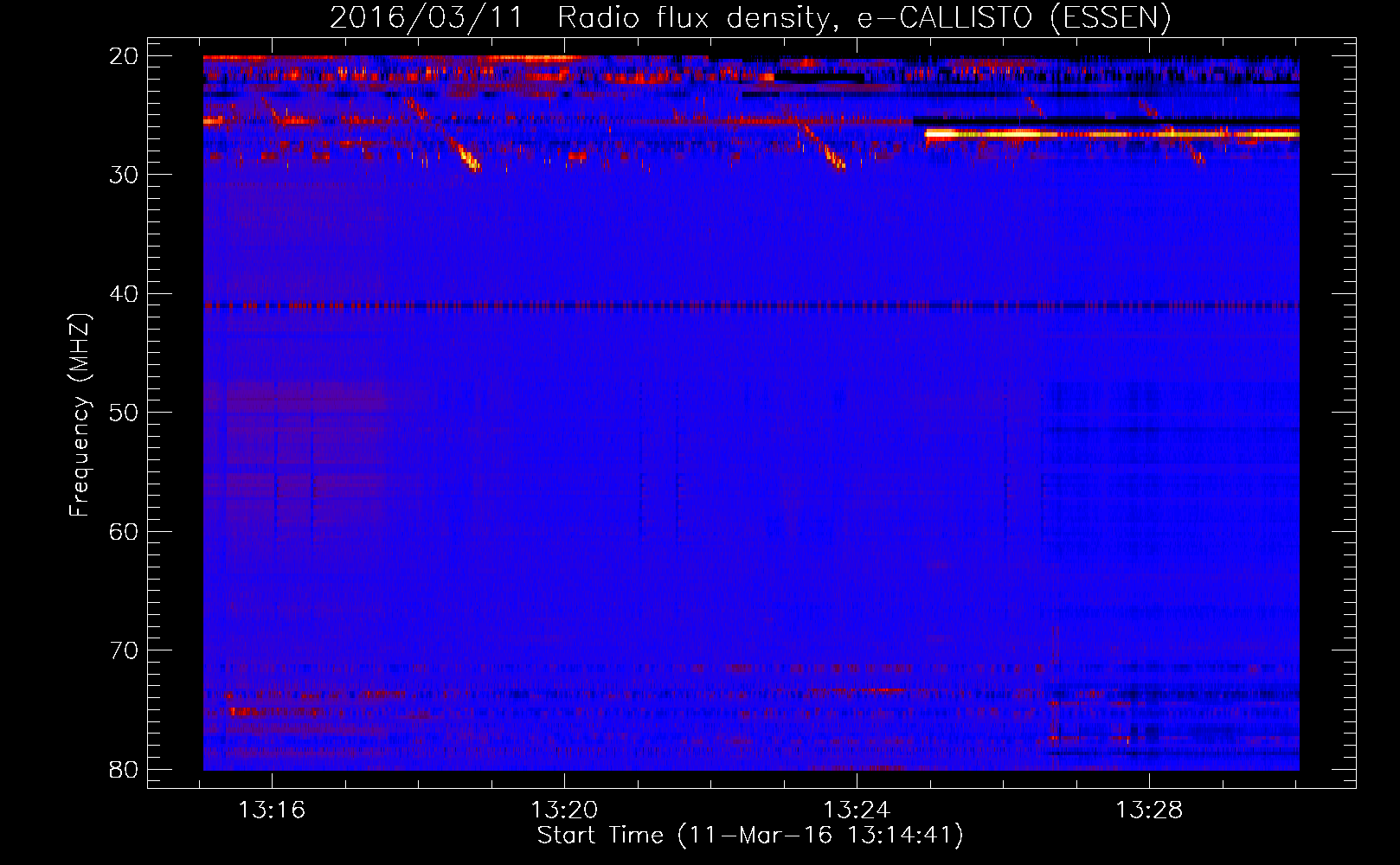Click the '40' frequency tick label

tap(125, 294)
